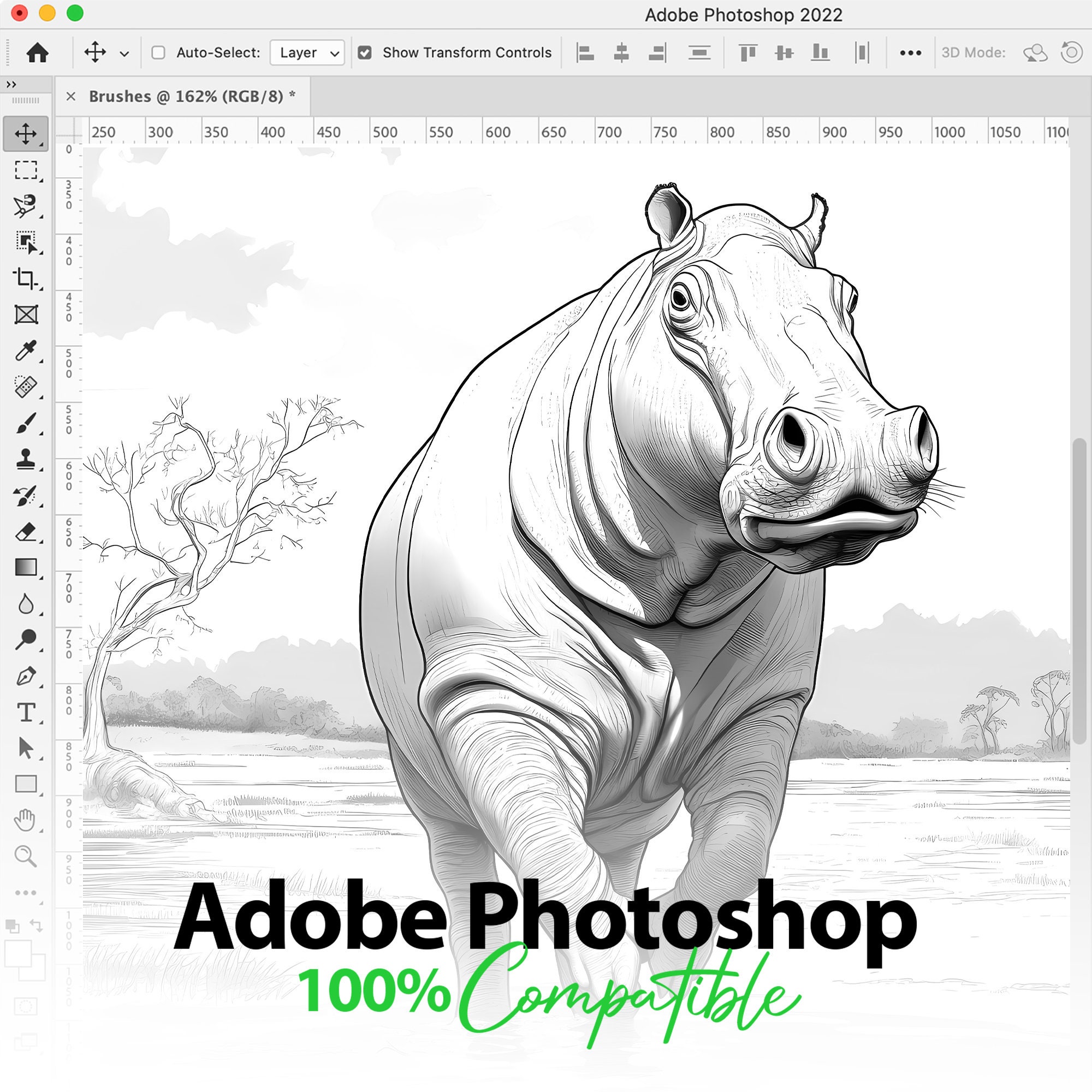This screenshot has height=1092, width=1092.
Task: Click the yellow macOS minimize button
Action: click(48, 13)
